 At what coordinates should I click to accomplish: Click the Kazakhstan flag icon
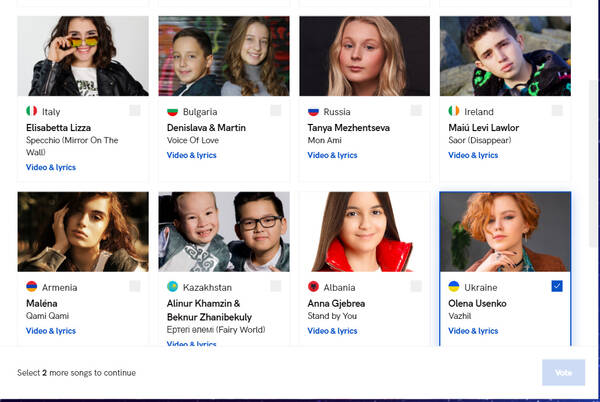point(173,287)
